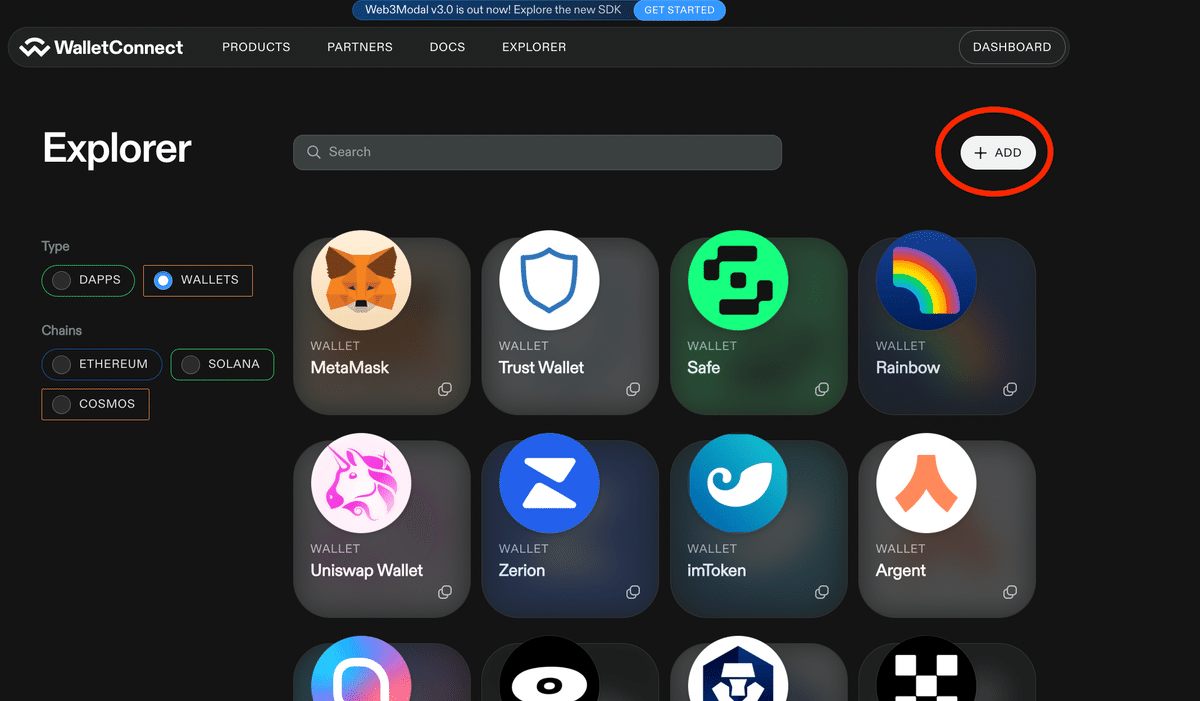Open the DOCS menu item
This screenshot has width=1200, height=701.
(447, 47)
